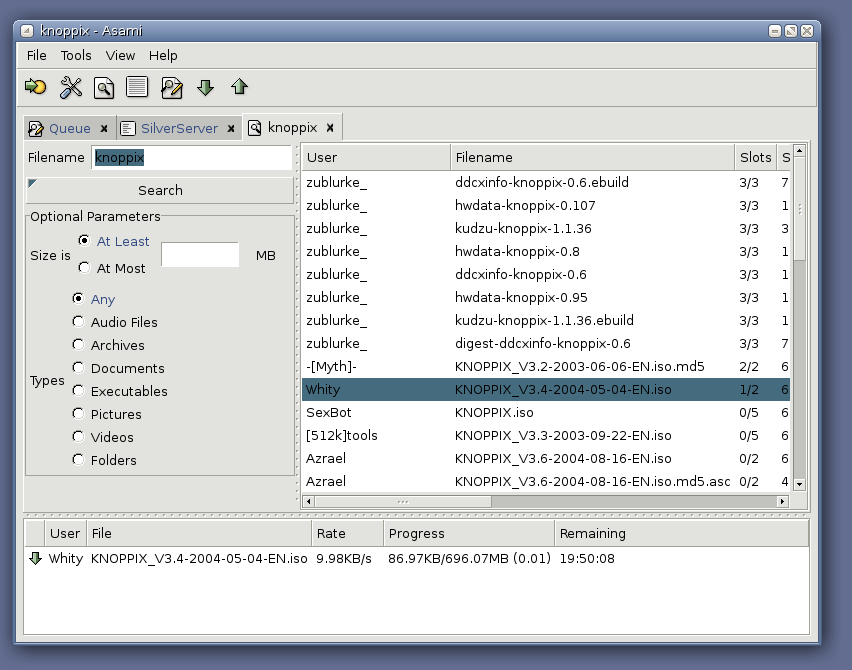Close the knoppix tab
This screenshot has height=670, width=852.
click(330, 128)
